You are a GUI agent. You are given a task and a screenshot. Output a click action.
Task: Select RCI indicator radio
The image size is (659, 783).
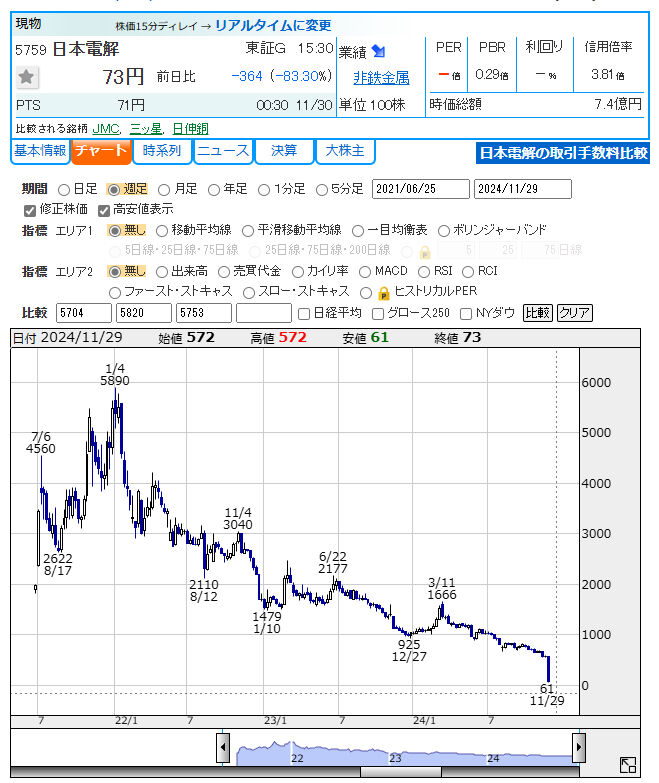(468, 272)
